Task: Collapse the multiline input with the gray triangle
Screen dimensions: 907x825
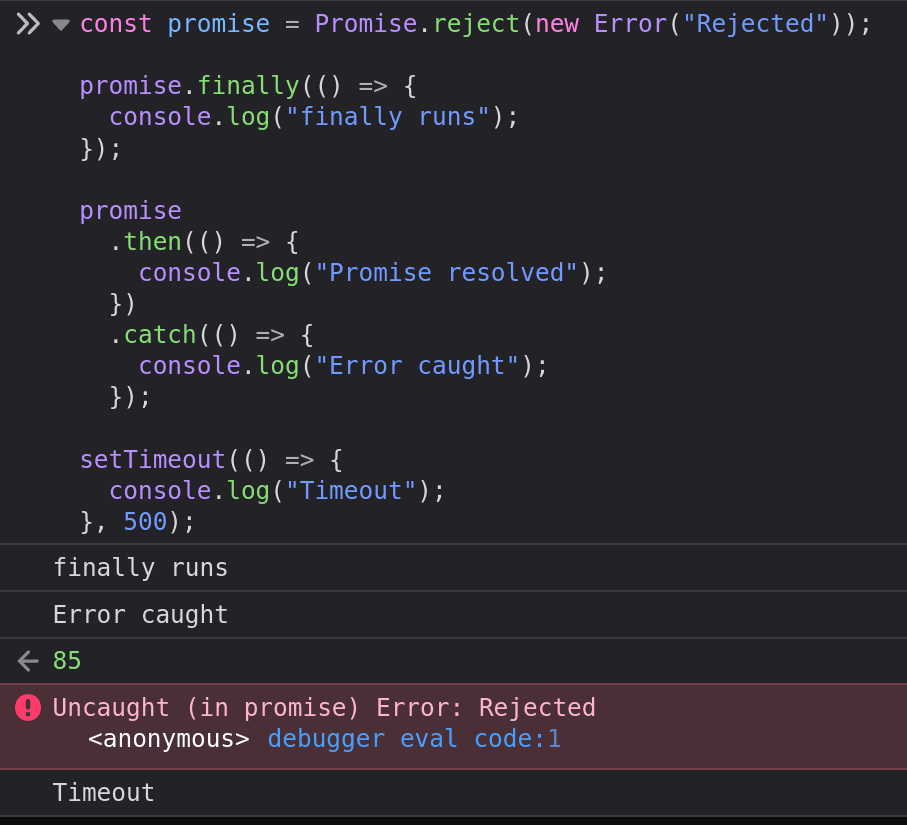Action: tap(60, 25)
